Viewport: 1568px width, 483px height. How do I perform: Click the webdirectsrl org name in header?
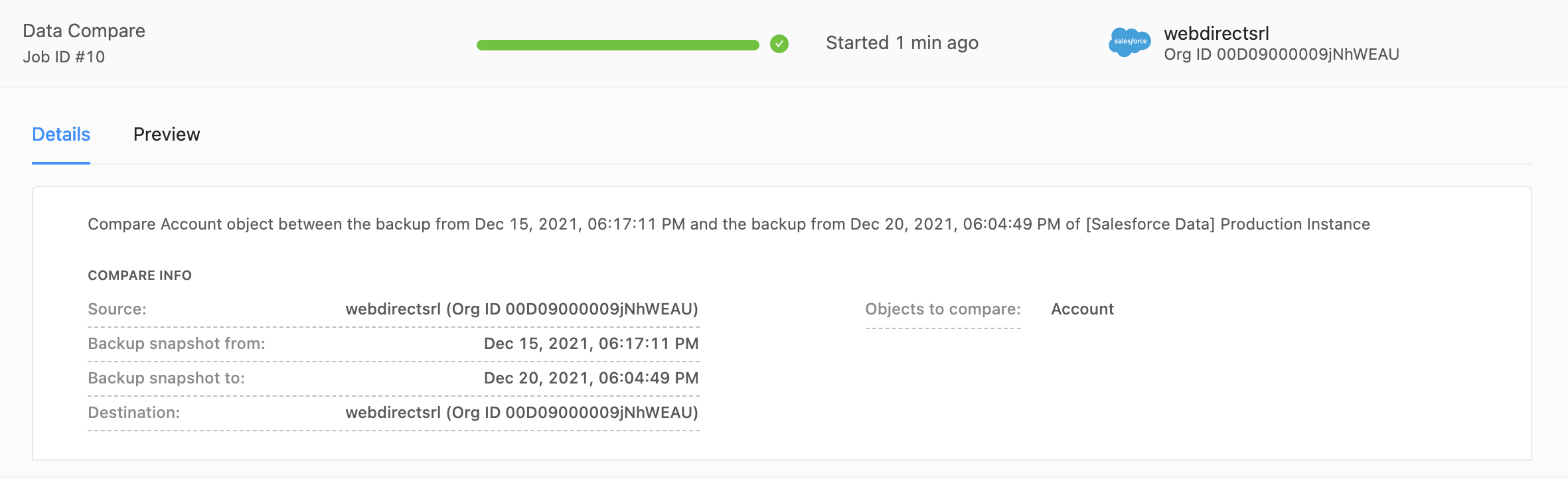1216,33
